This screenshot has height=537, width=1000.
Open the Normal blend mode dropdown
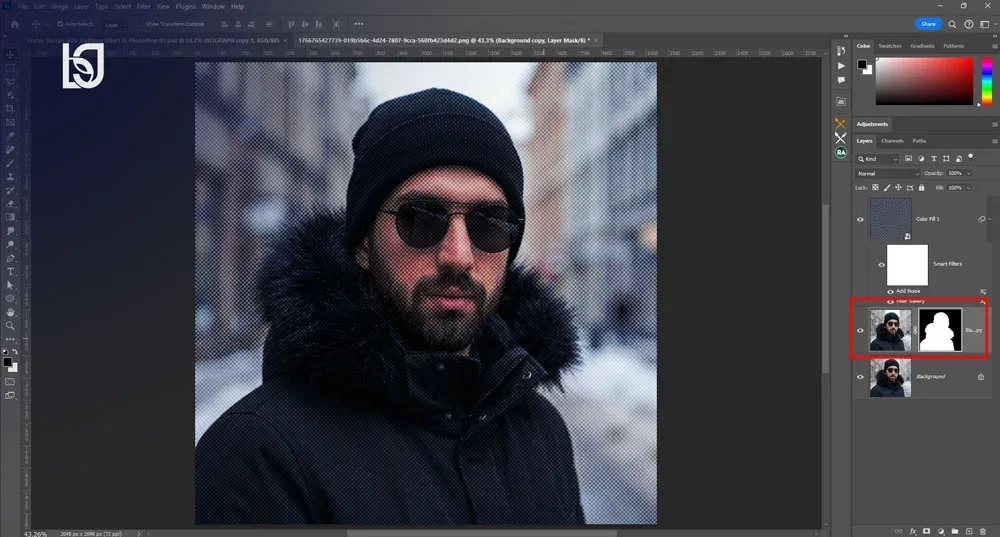point(888,173)
